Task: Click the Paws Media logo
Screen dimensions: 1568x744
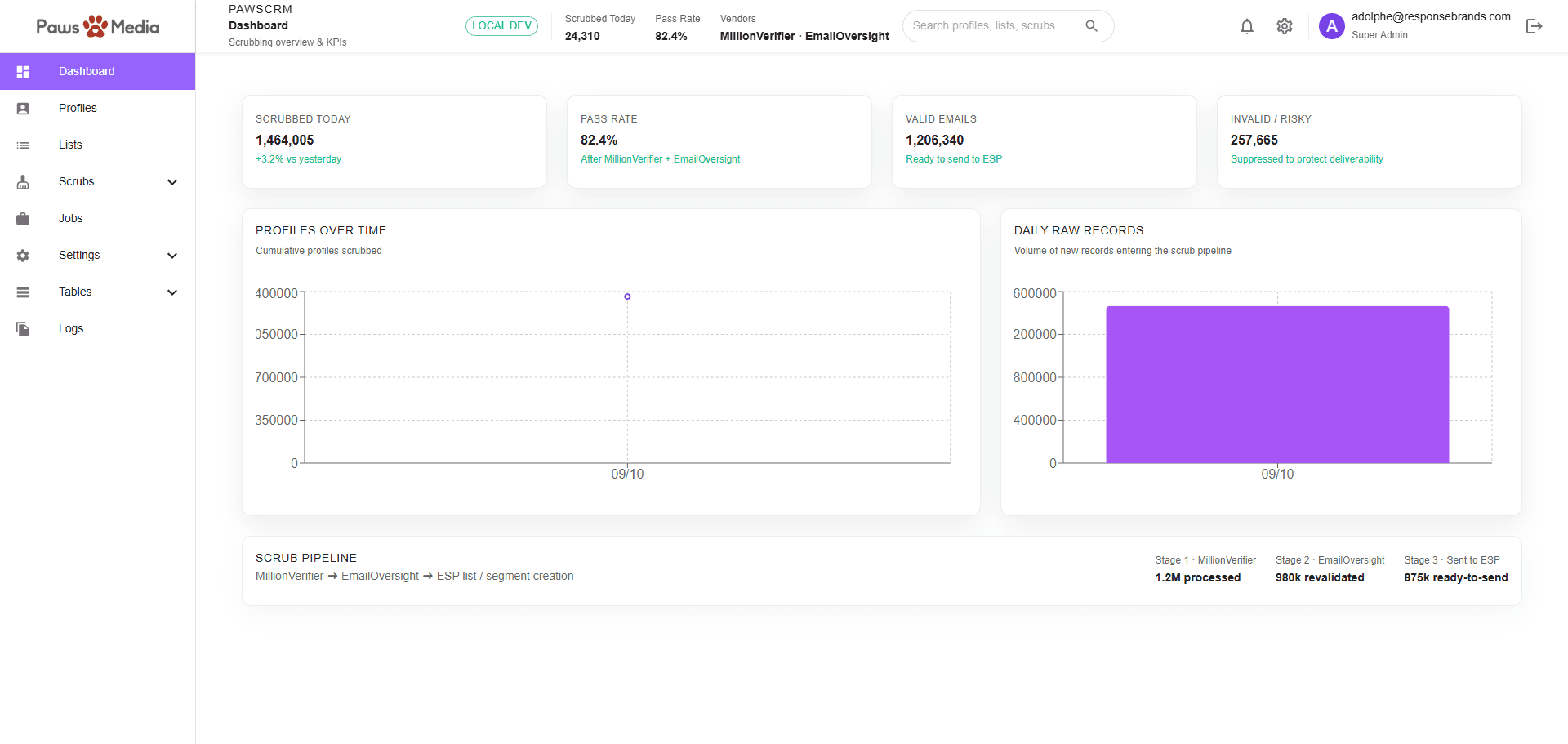Action: 97,25
